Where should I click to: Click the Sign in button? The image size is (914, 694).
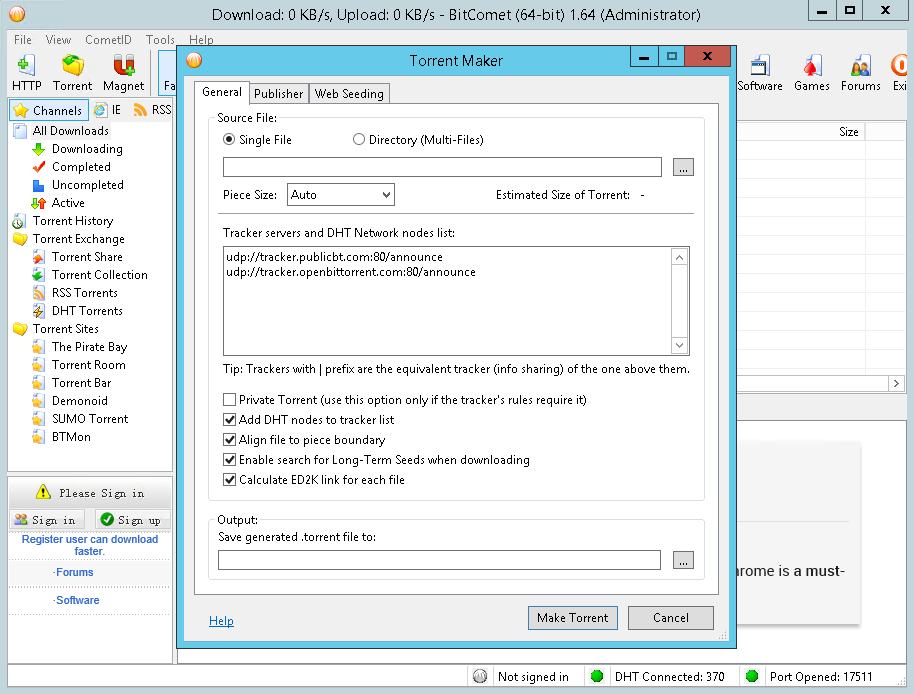(46, 519)
